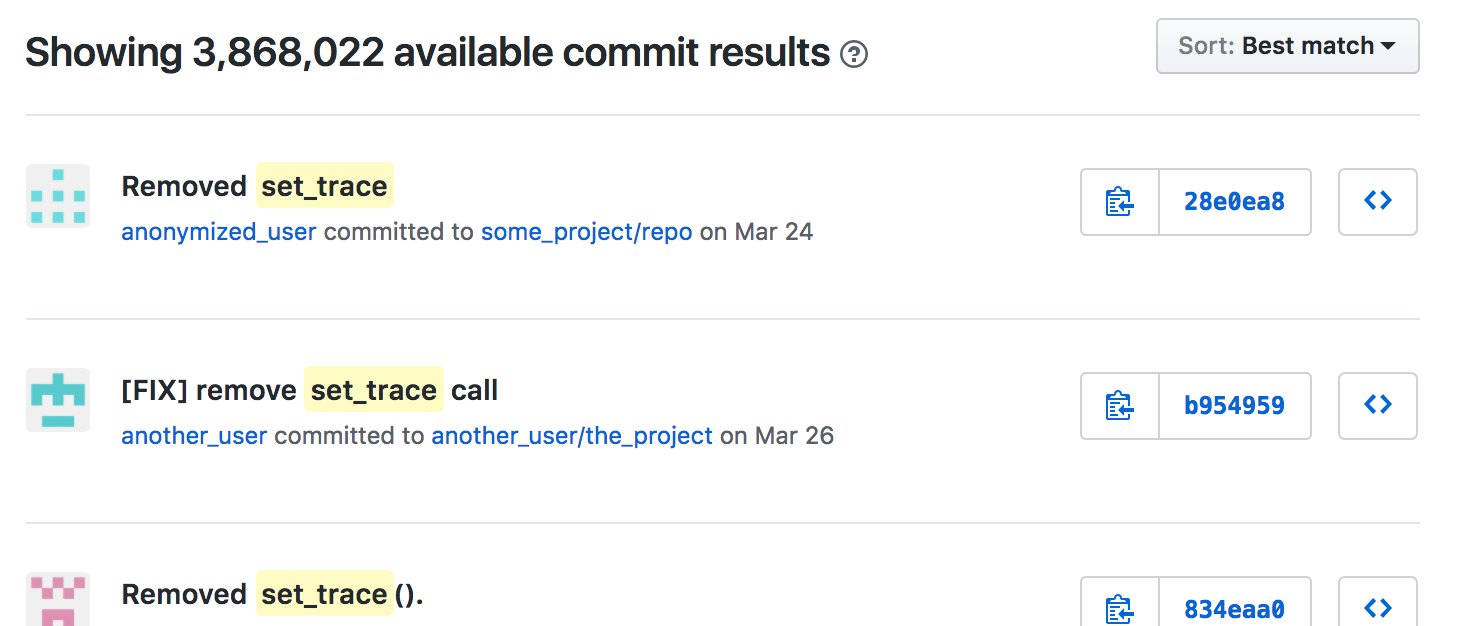Image resolution: width=1460 pixels, height=626 pixels.
Task: Go to another_user/the_project repository
Action: (571, 436)
